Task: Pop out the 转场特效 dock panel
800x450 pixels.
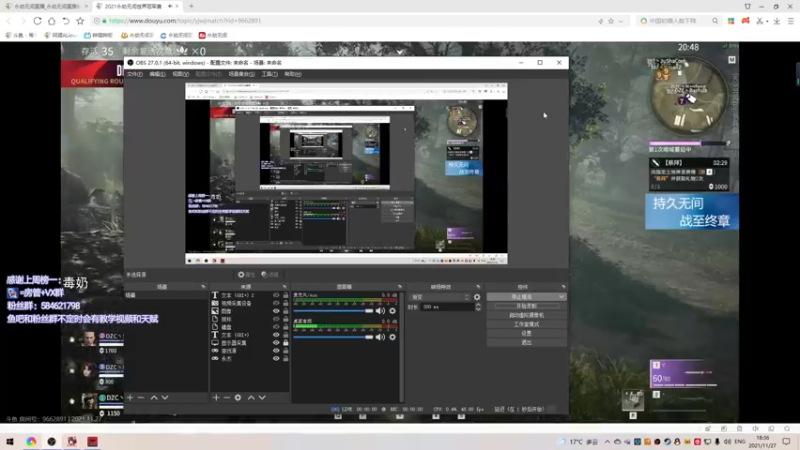Action: tap(478, 287)
